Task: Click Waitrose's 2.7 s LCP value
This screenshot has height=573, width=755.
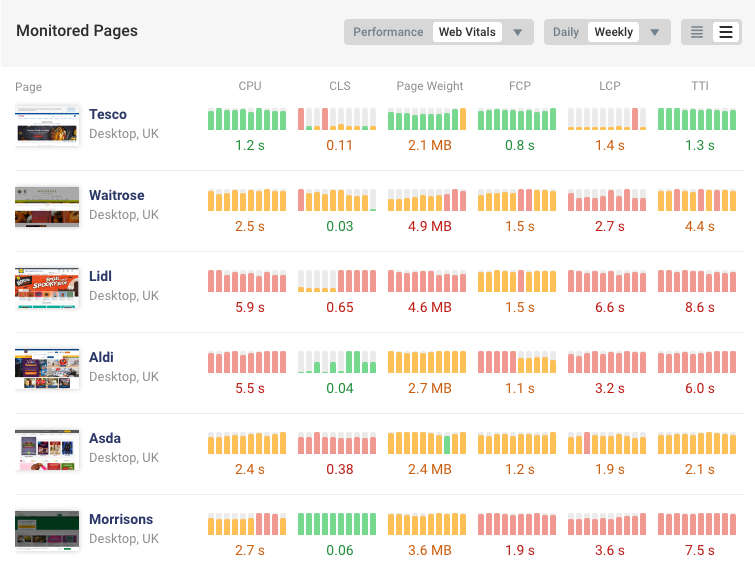Action: [610, 226]
